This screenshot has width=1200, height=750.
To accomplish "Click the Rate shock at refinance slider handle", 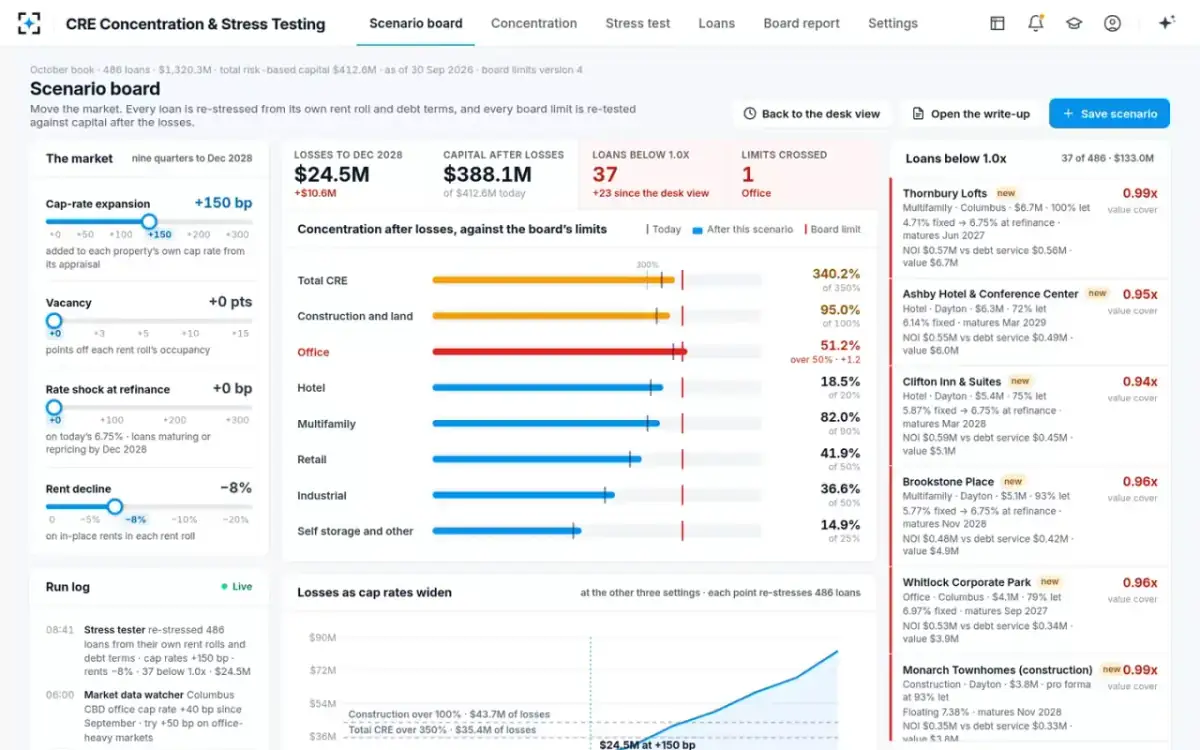I will click(54, 408).
